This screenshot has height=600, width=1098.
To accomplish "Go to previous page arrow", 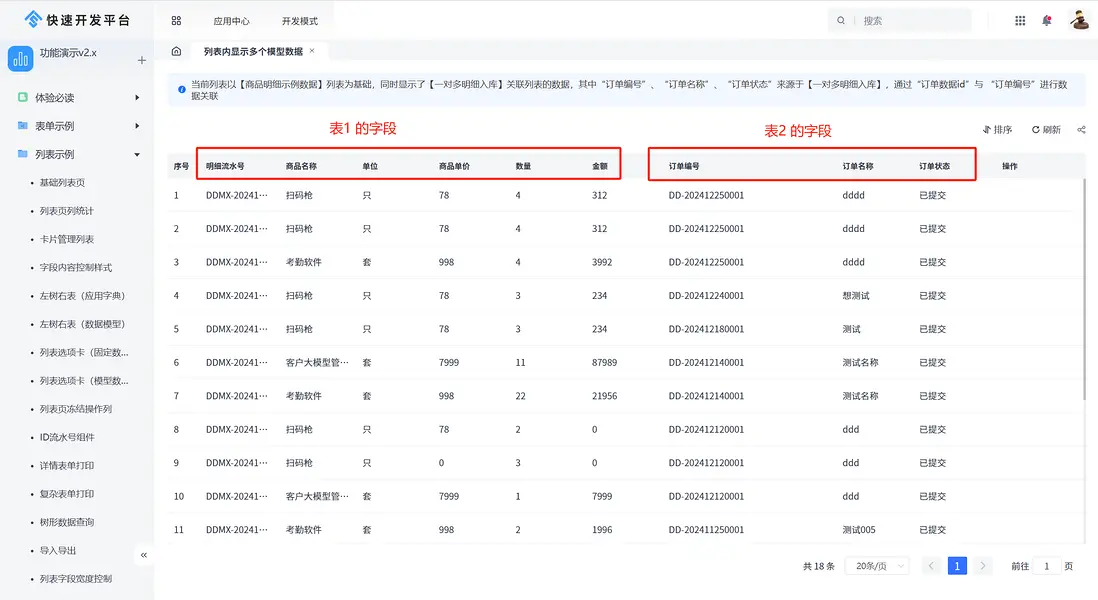I will 931,566.
